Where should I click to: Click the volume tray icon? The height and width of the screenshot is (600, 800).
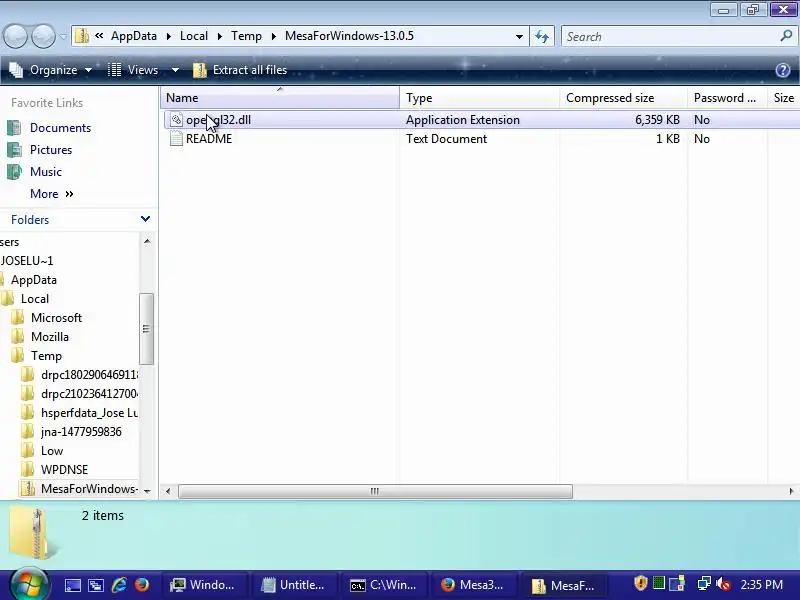coord(723,584)
